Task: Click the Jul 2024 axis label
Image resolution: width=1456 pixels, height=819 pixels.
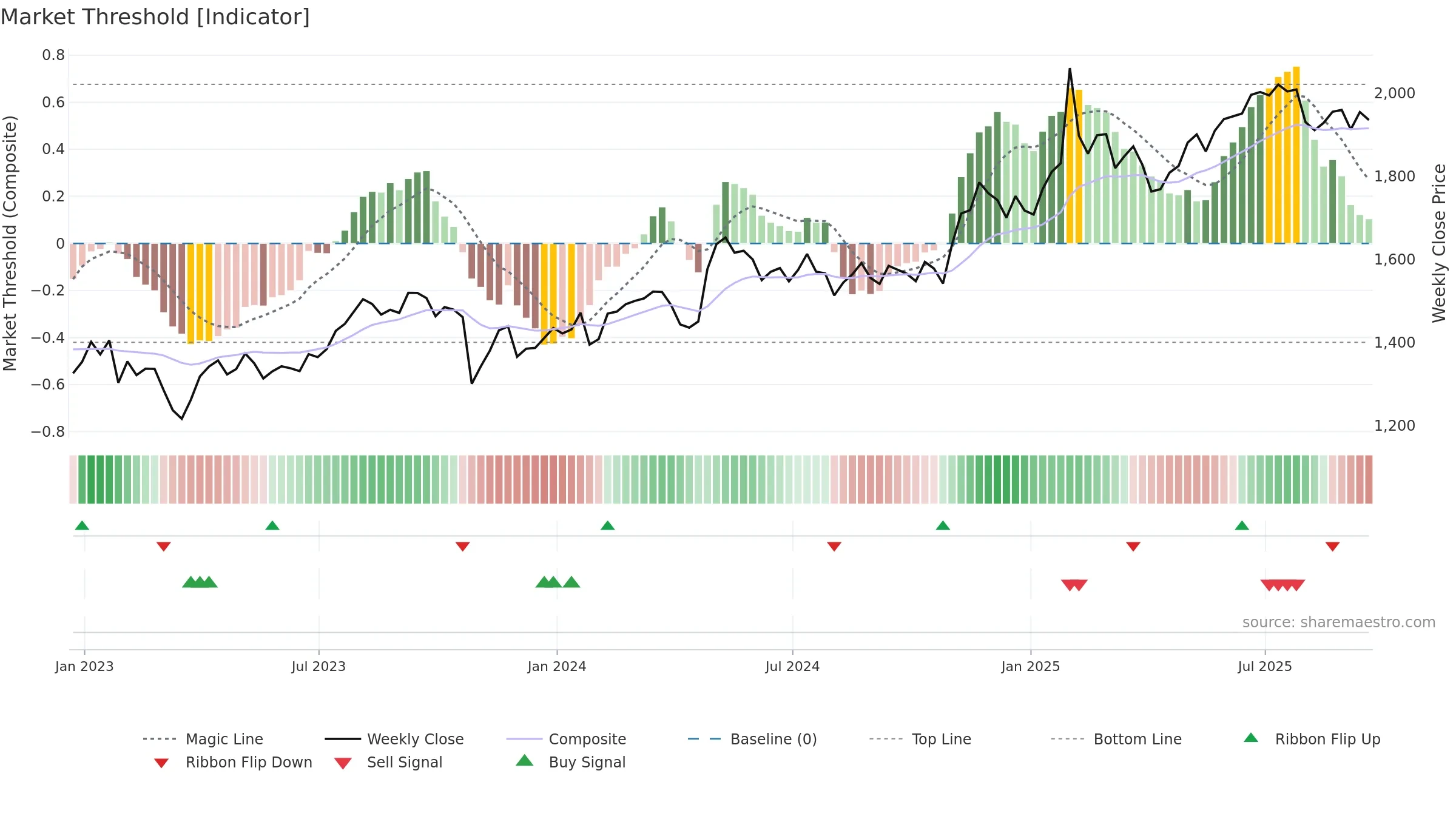Action: click(x=792, y=667)
